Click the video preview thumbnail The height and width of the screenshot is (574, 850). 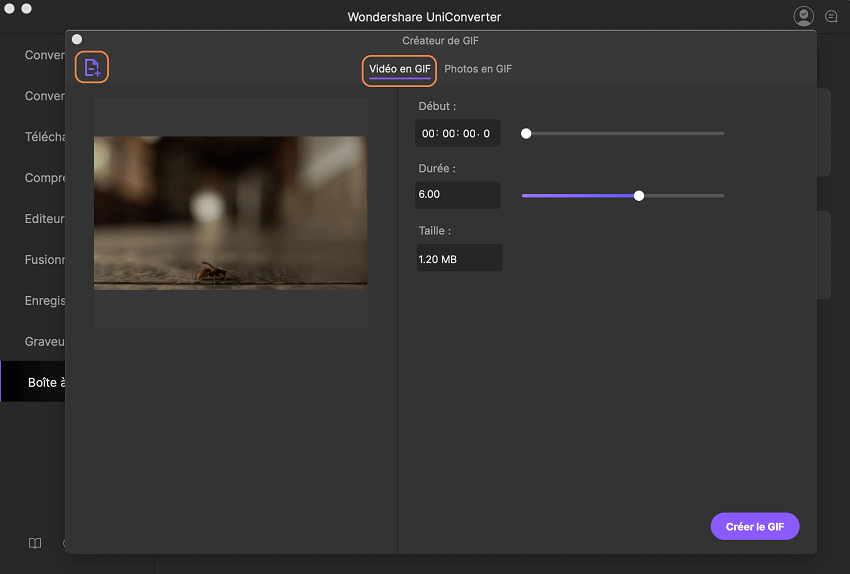(x=230, y=213)
